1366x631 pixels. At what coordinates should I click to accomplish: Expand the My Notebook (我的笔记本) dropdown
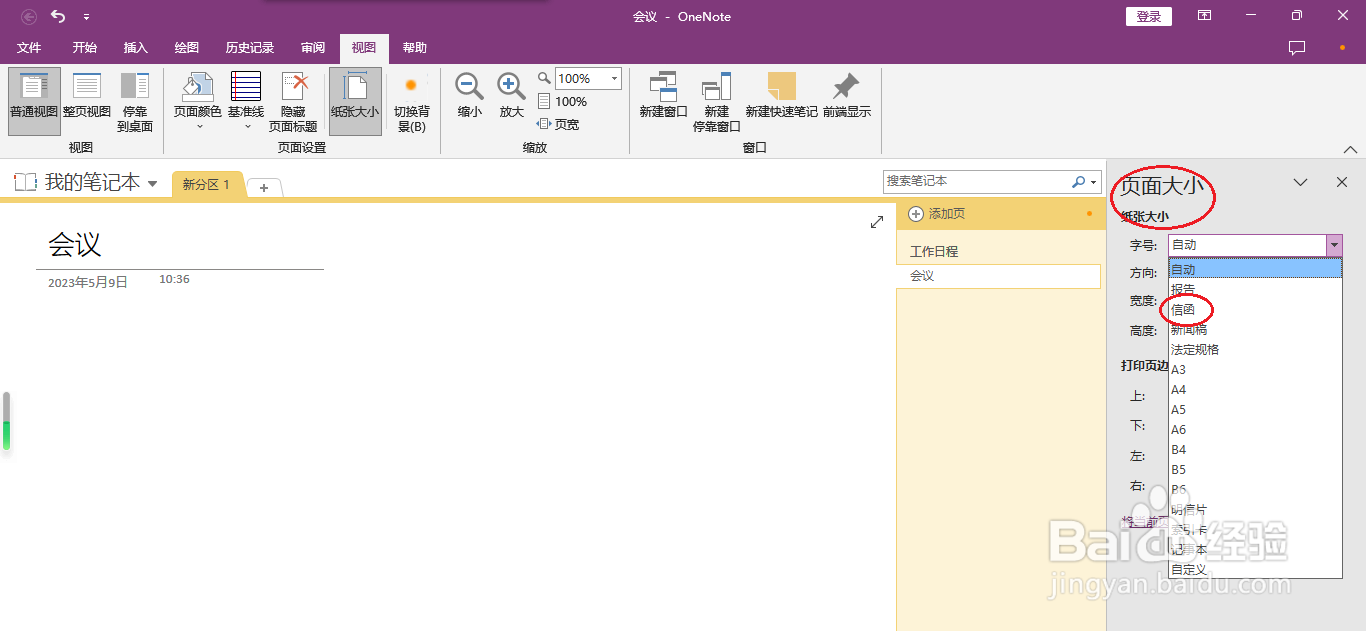pyautogui.click(x=153, y=184)
